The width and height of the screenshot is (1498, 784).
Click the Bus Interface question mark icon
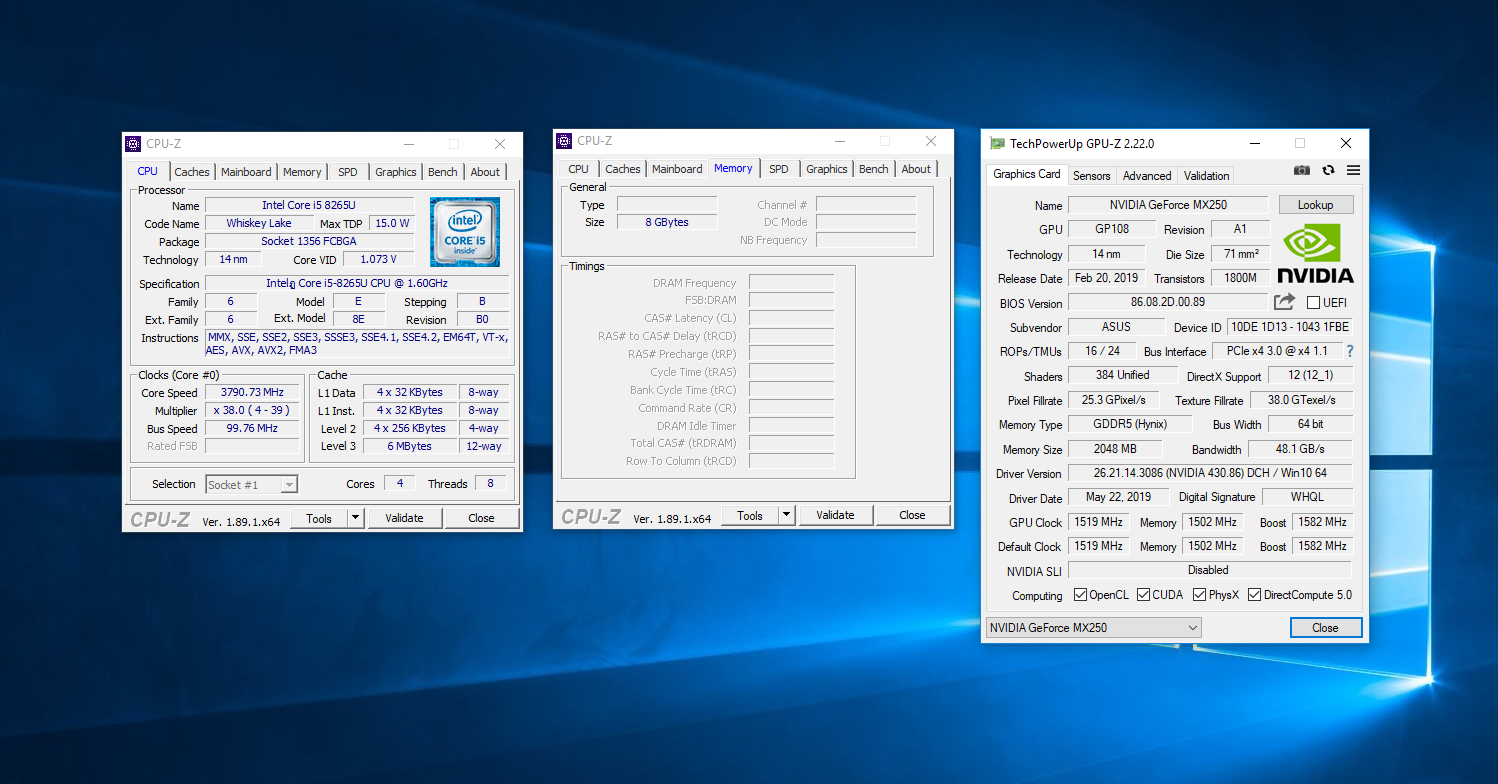tap(1350, 351)
